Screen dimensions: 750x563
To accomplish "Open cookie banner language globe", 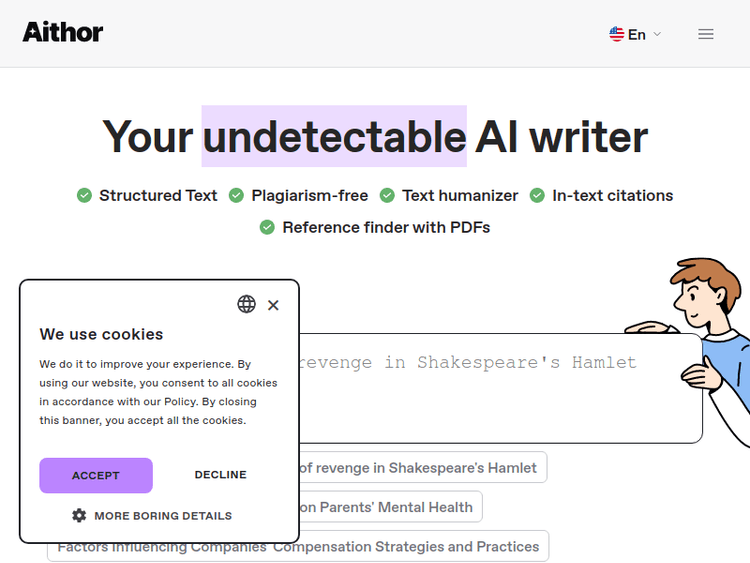I will (246, 304).
